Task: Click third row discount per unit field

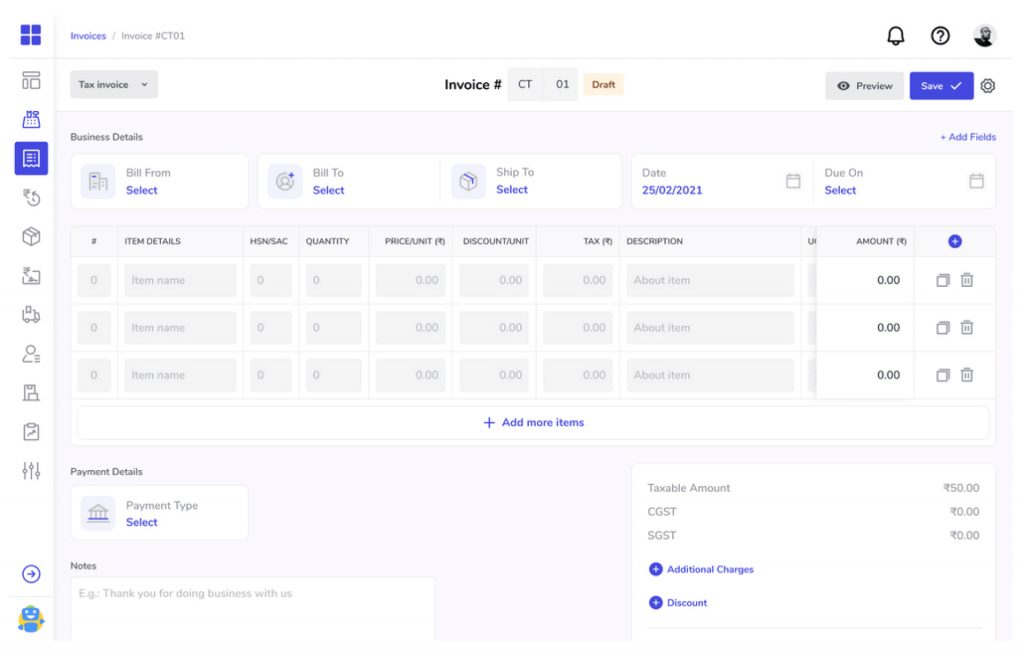Action: coord(494,375)
